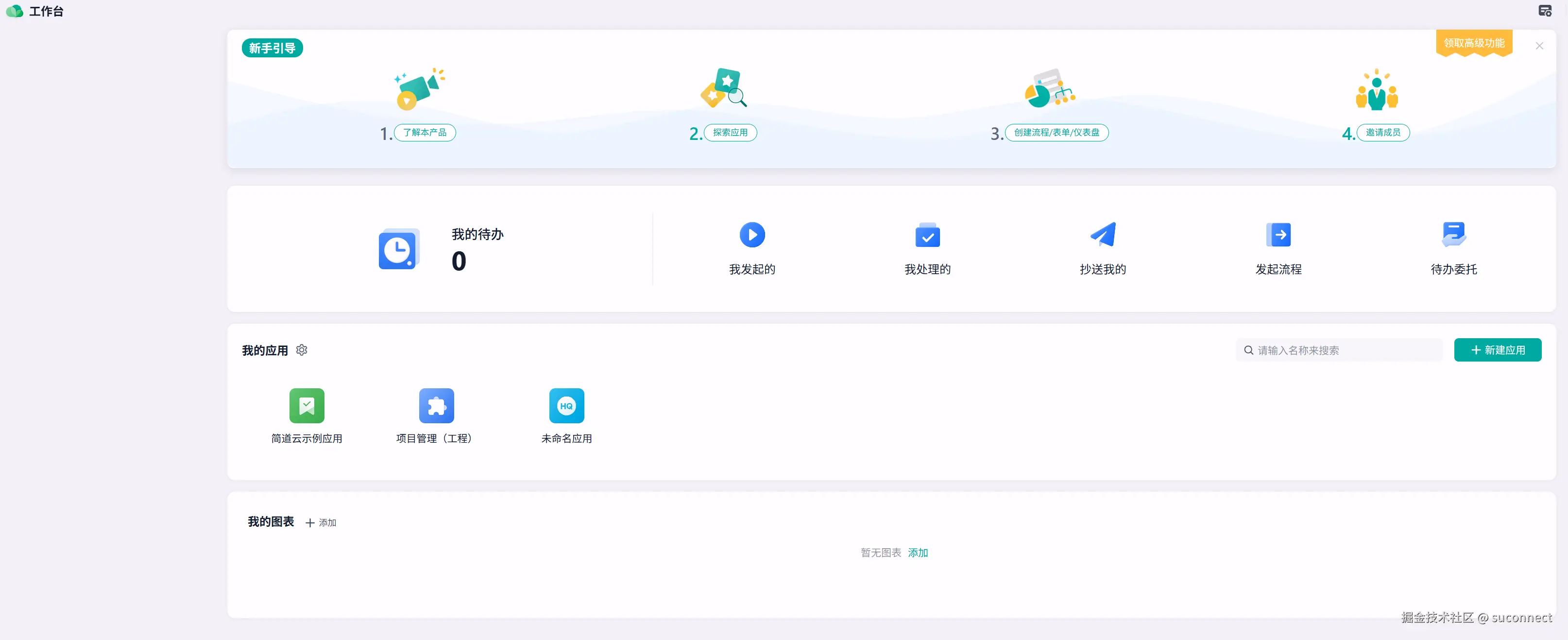Image resolution: width=1568 pixels, height=640 pixels.
Task: Open the 简道云示例应用 app icon
Action: tap(307, 406)
